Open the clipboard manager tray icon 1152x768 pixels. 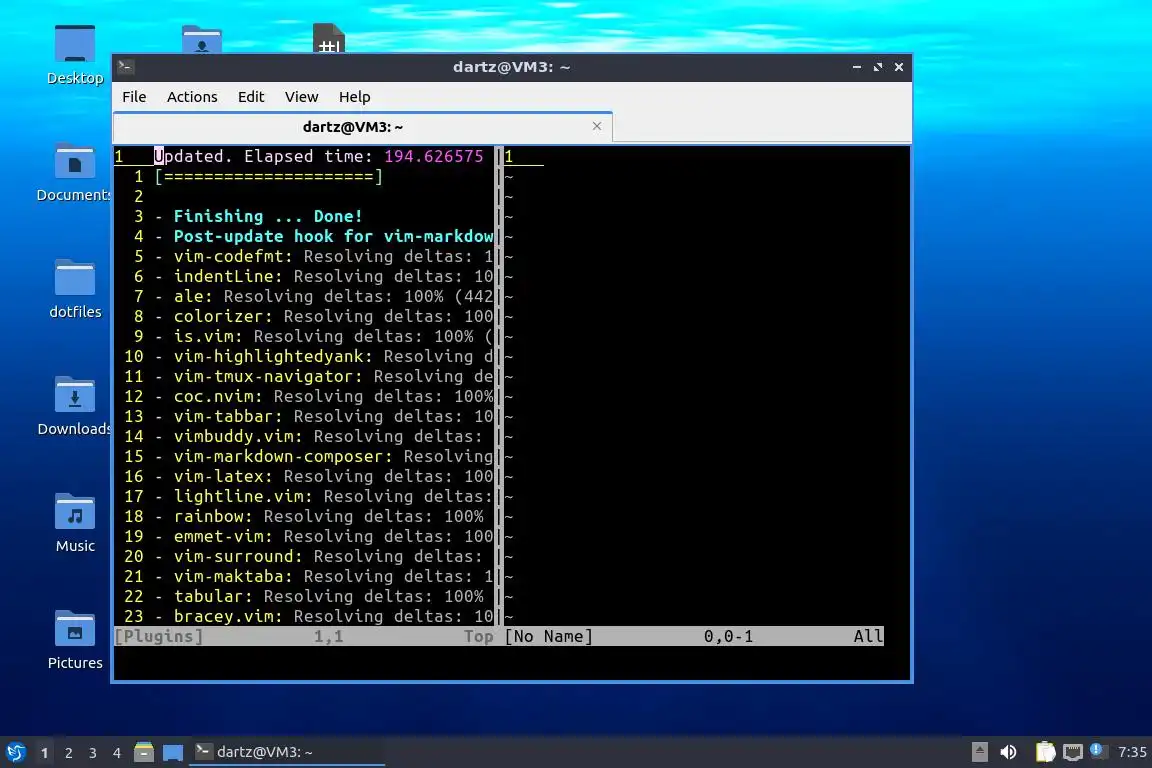1045,752
